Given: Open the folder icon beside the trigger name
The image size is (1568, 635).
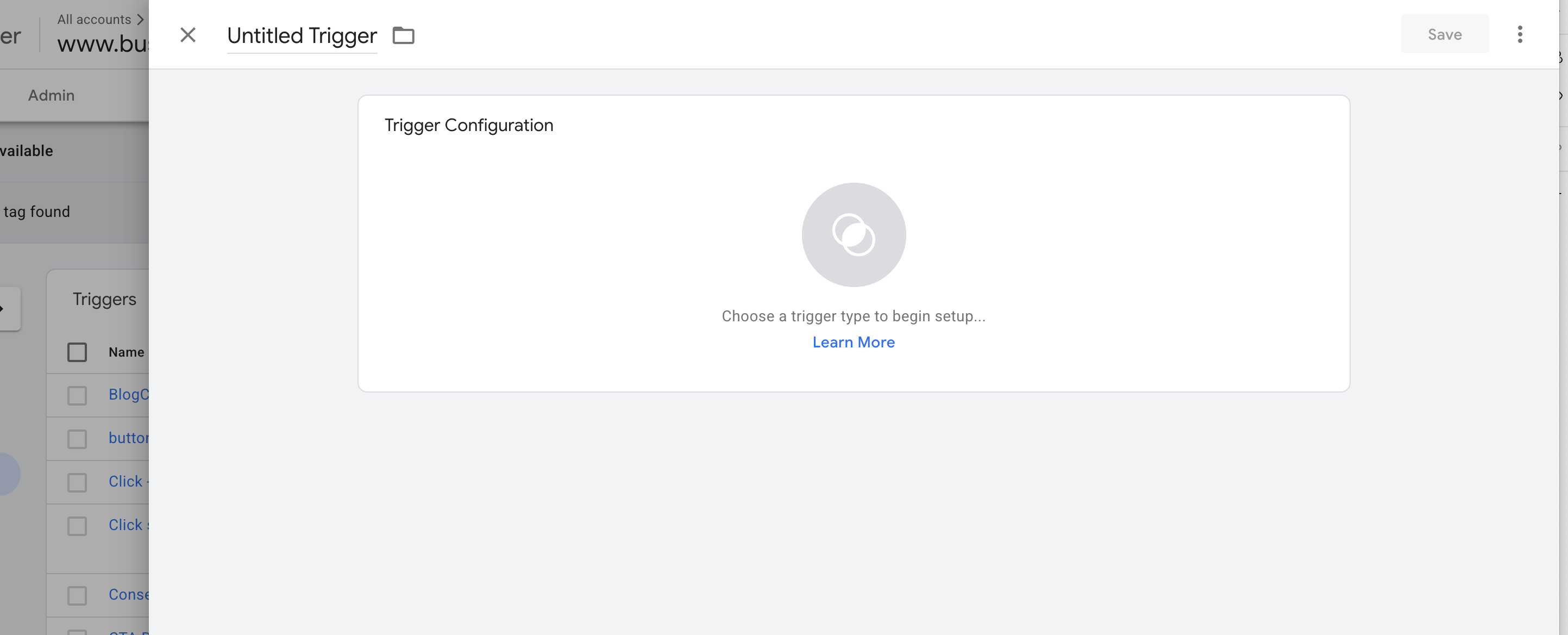Looking at the screenshot, I should tap(404, 35).
